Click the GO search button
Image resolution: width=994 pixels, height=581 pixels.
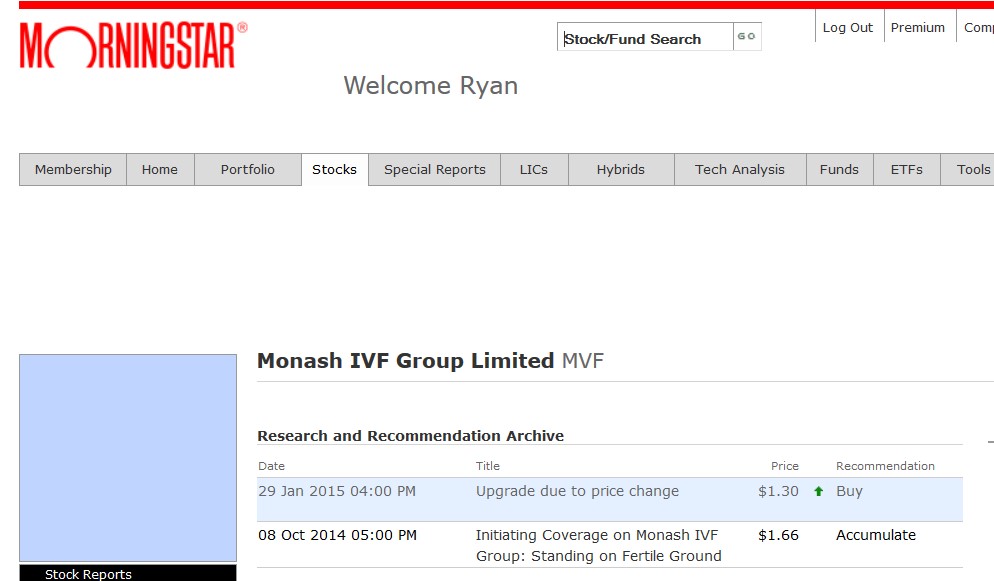(747, 37)
